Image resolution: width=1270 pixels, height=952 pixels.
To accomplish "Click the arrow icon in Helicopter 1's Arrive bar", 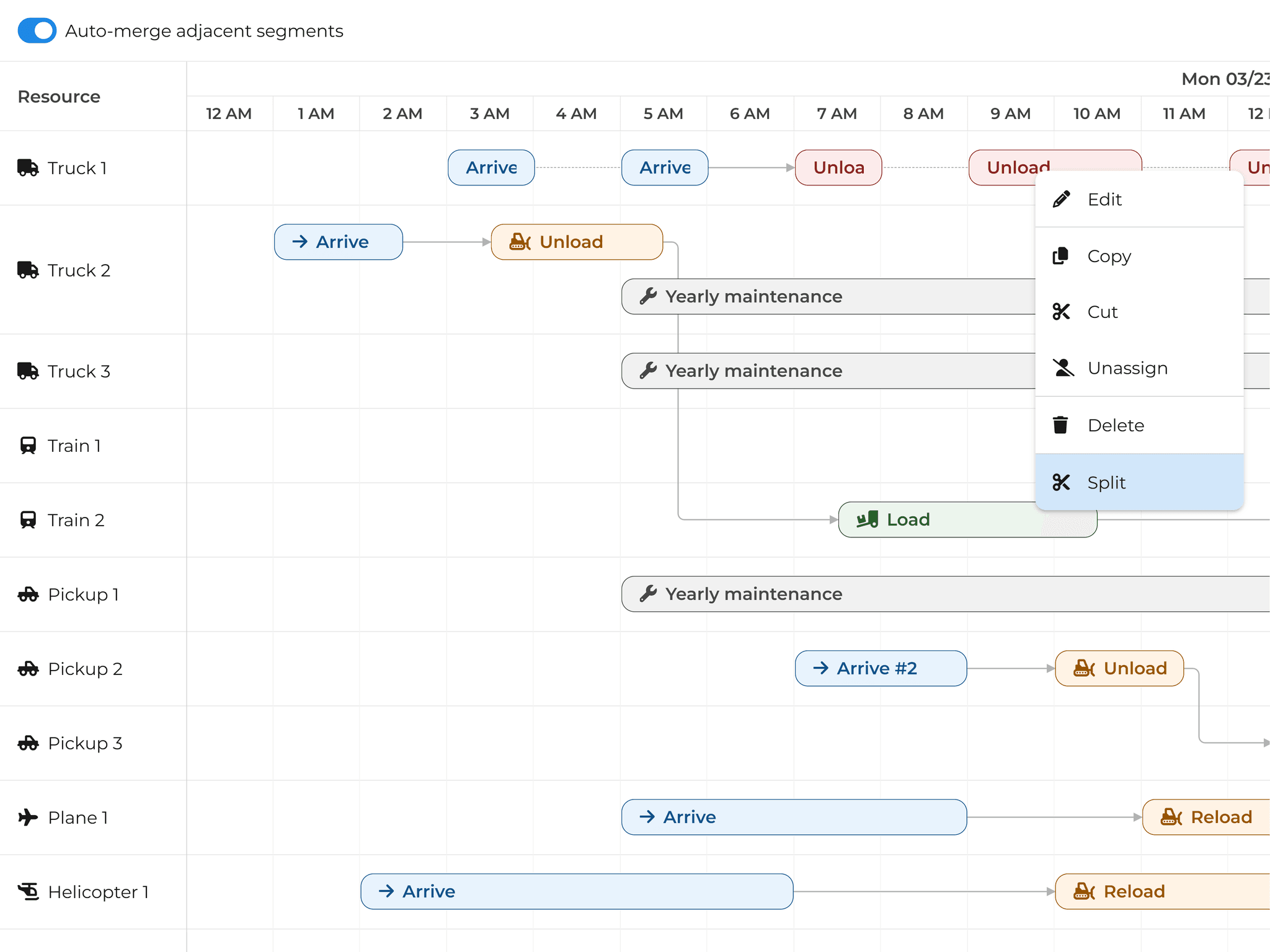I will 386,891.
